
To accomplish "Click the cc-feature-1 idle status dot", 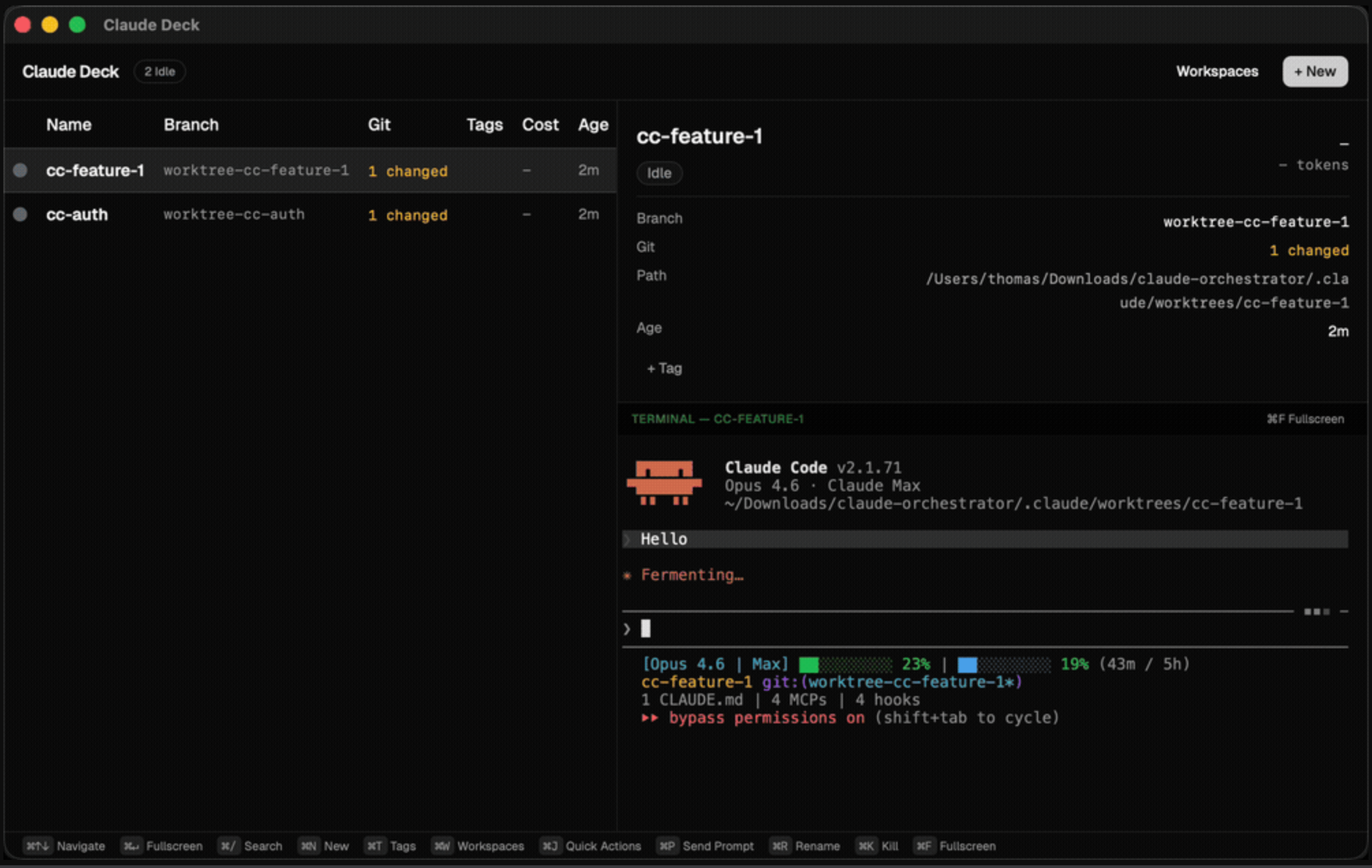I will coord(20,171).
